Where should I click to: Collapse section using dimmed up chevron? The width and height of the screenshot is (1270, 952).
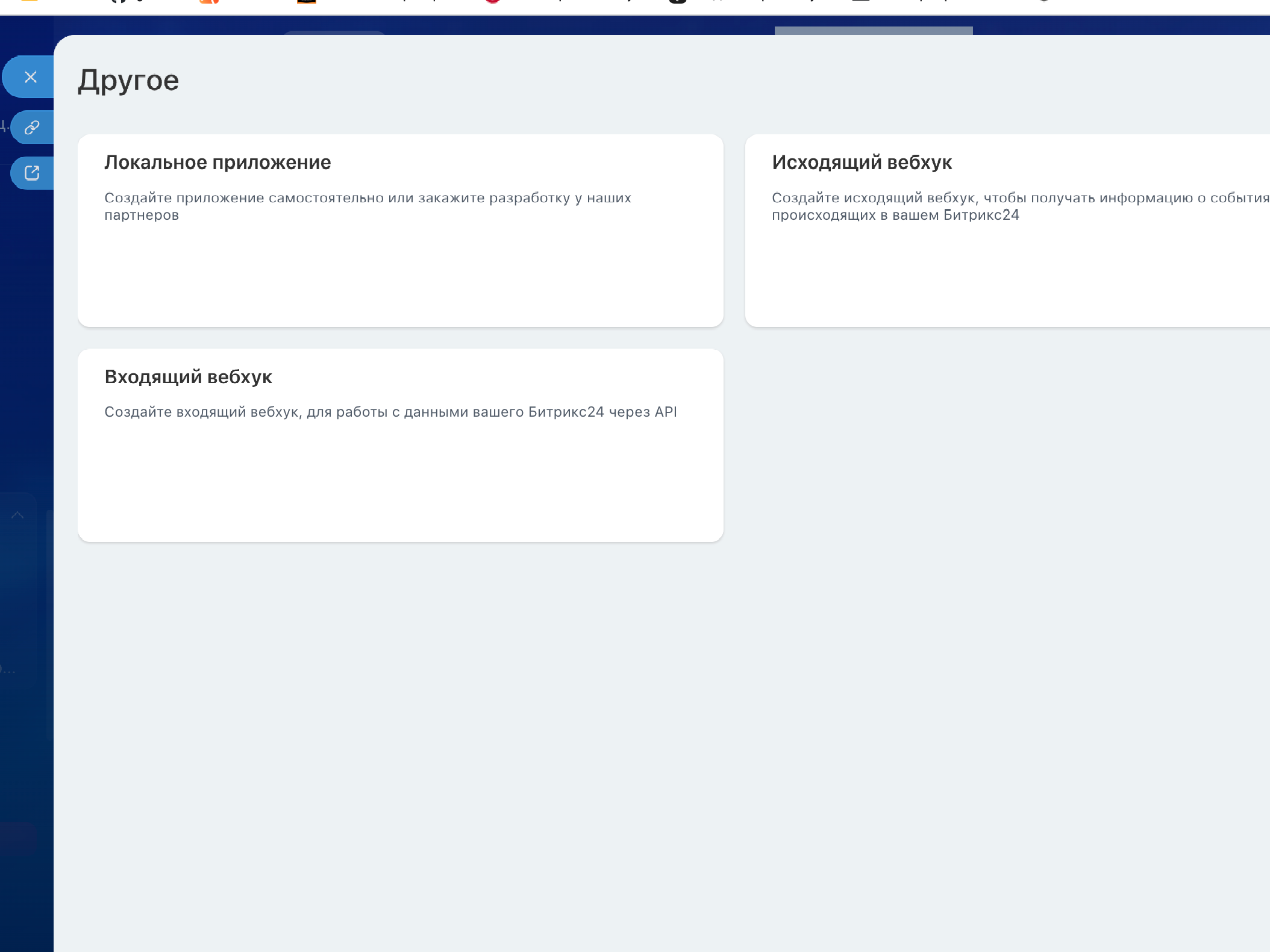17,515
